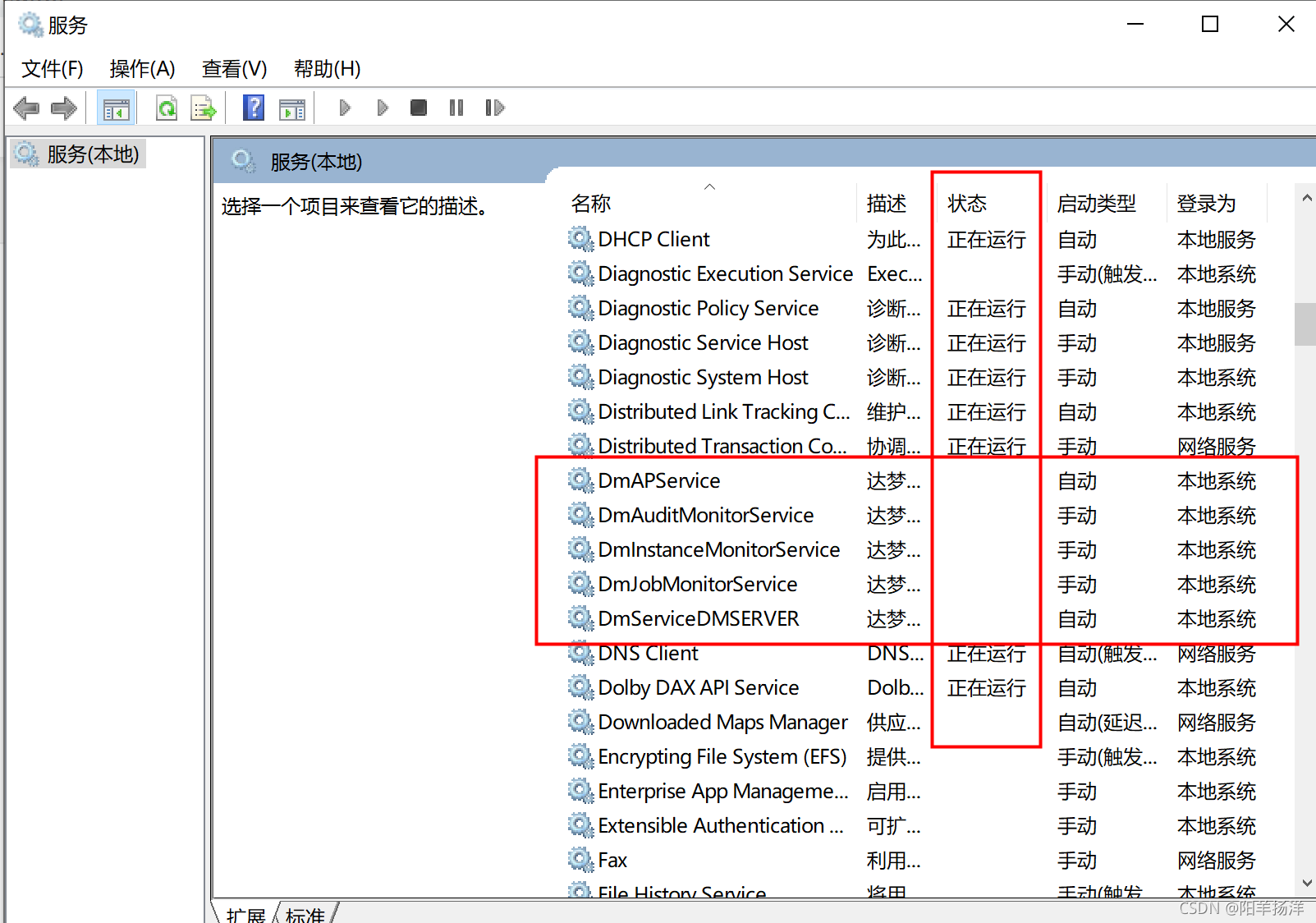Viewport: 1316px width, 923px height.
Task: Open the 帮助(H) menu
Action: tap(328, 69)
